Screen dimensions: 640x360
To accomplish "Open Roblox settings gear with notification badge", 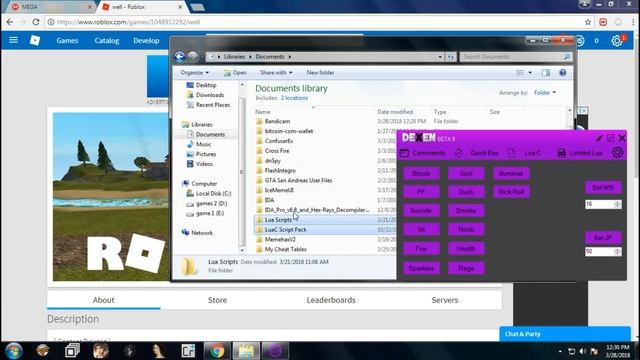I will click(617, 40).
